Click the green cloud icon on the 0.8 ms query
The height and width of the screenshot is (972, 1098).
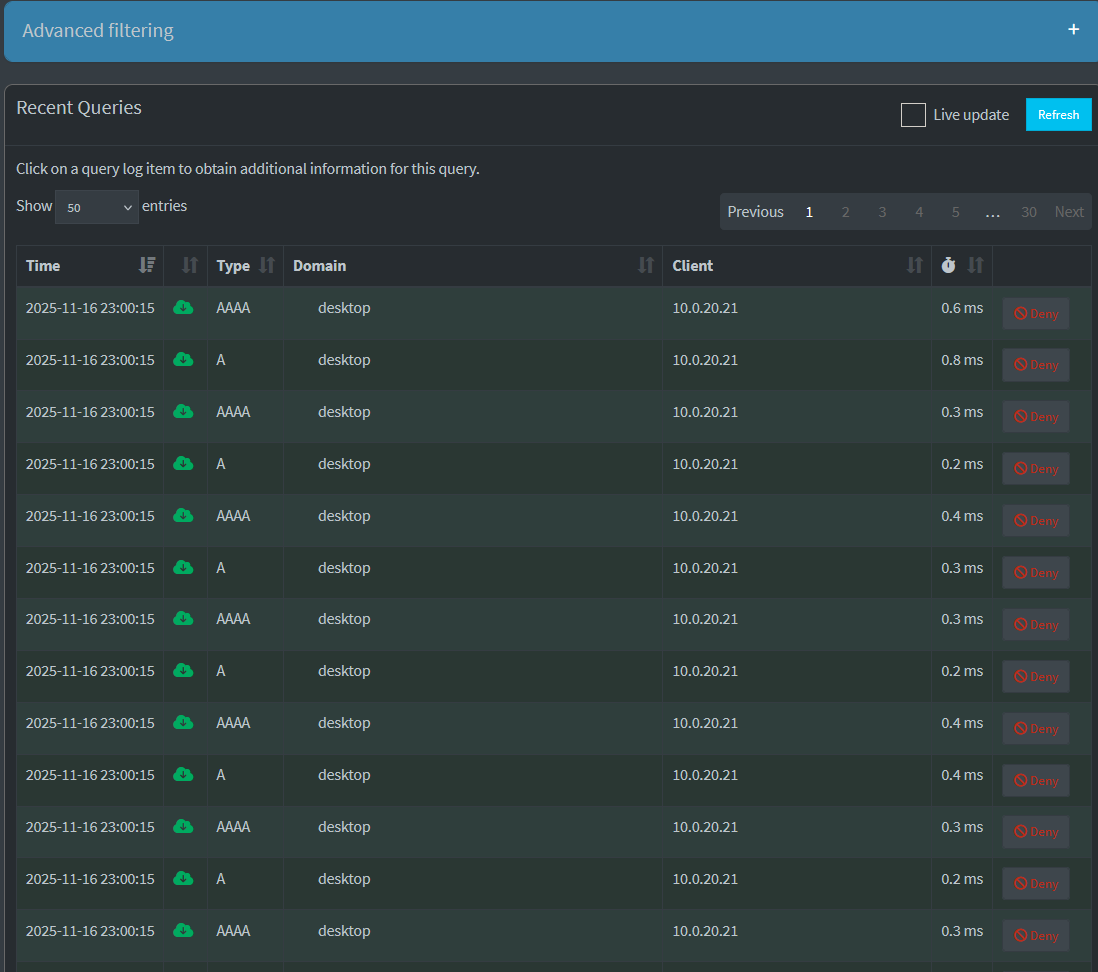[x=183, y=360]
